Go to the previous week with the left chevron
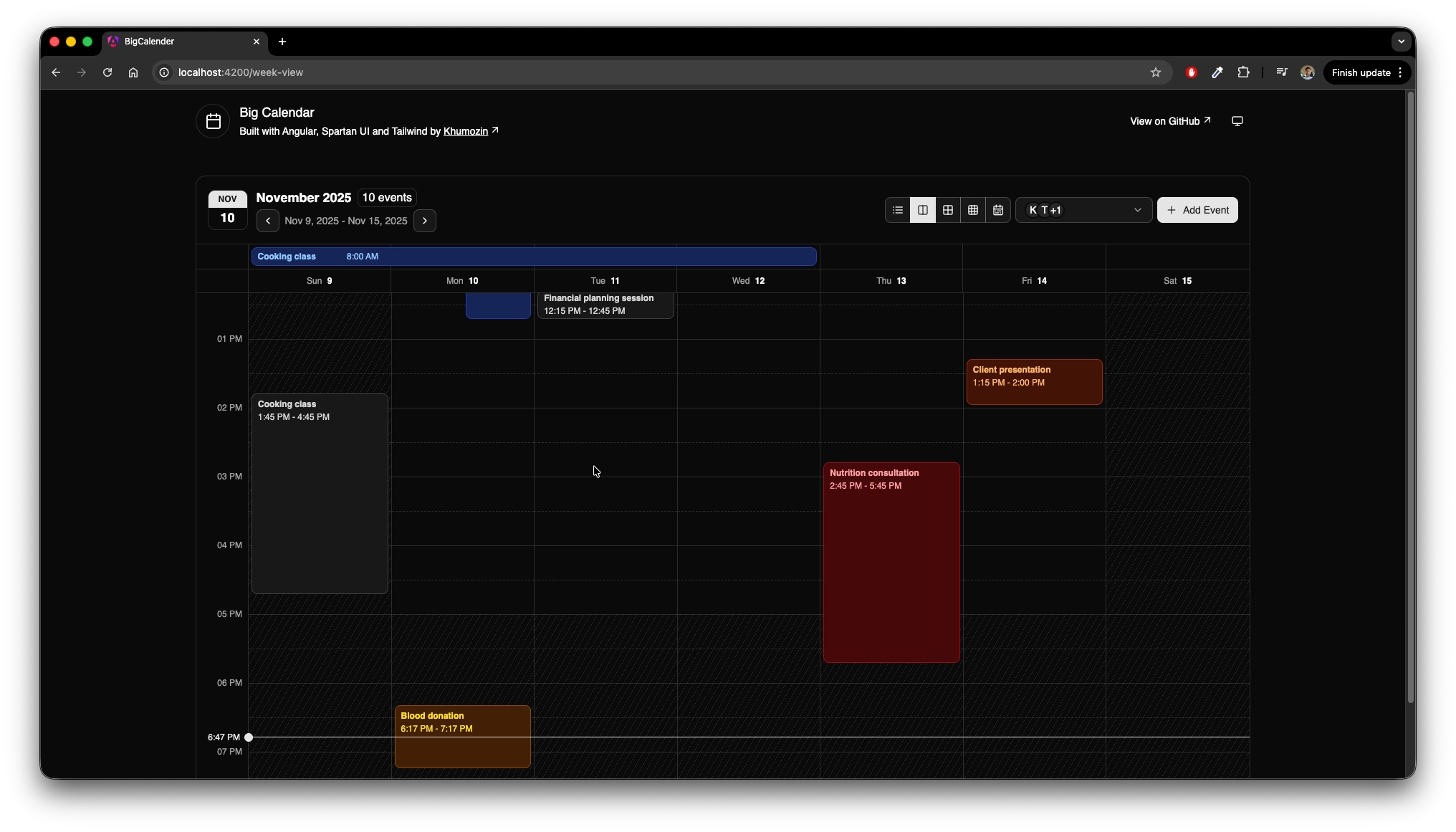Image resolution: width=1456 pixels, height=832 pixels. point(268,221)
